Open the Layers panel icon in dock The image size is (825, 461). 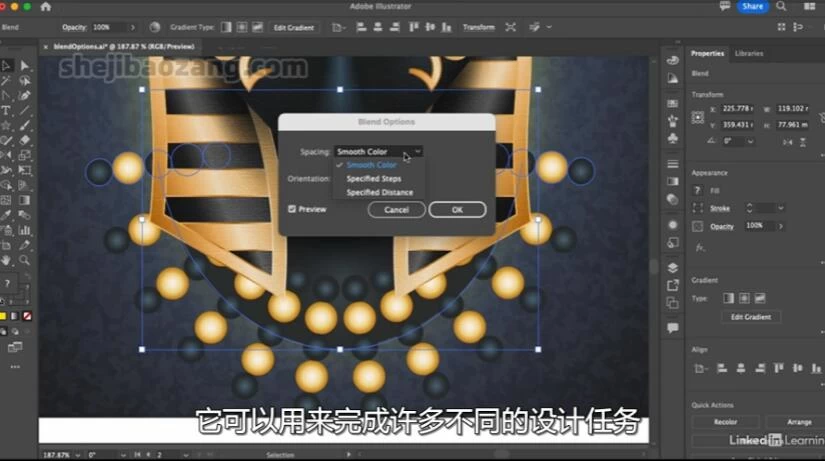click(672, 267)
